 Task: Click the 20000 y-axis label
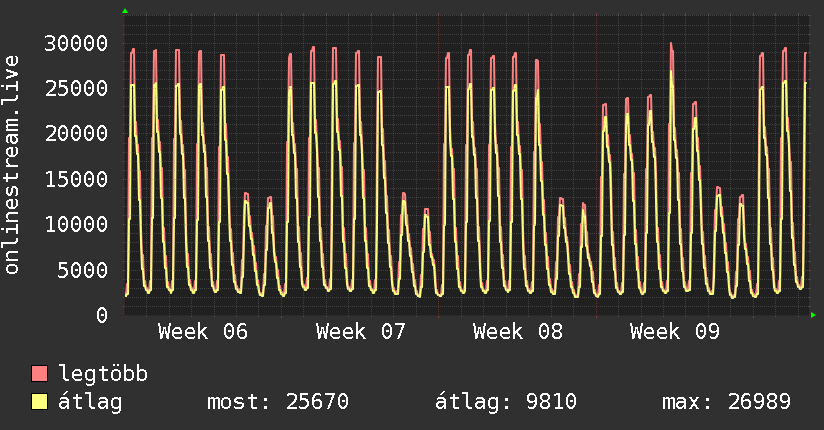pyautogui.click(x=76, y=134)
